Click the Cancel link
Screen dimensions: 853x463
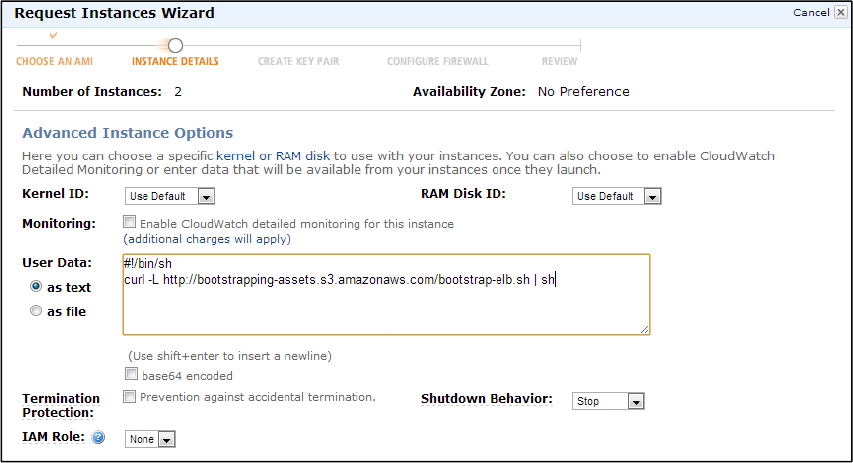810,13
